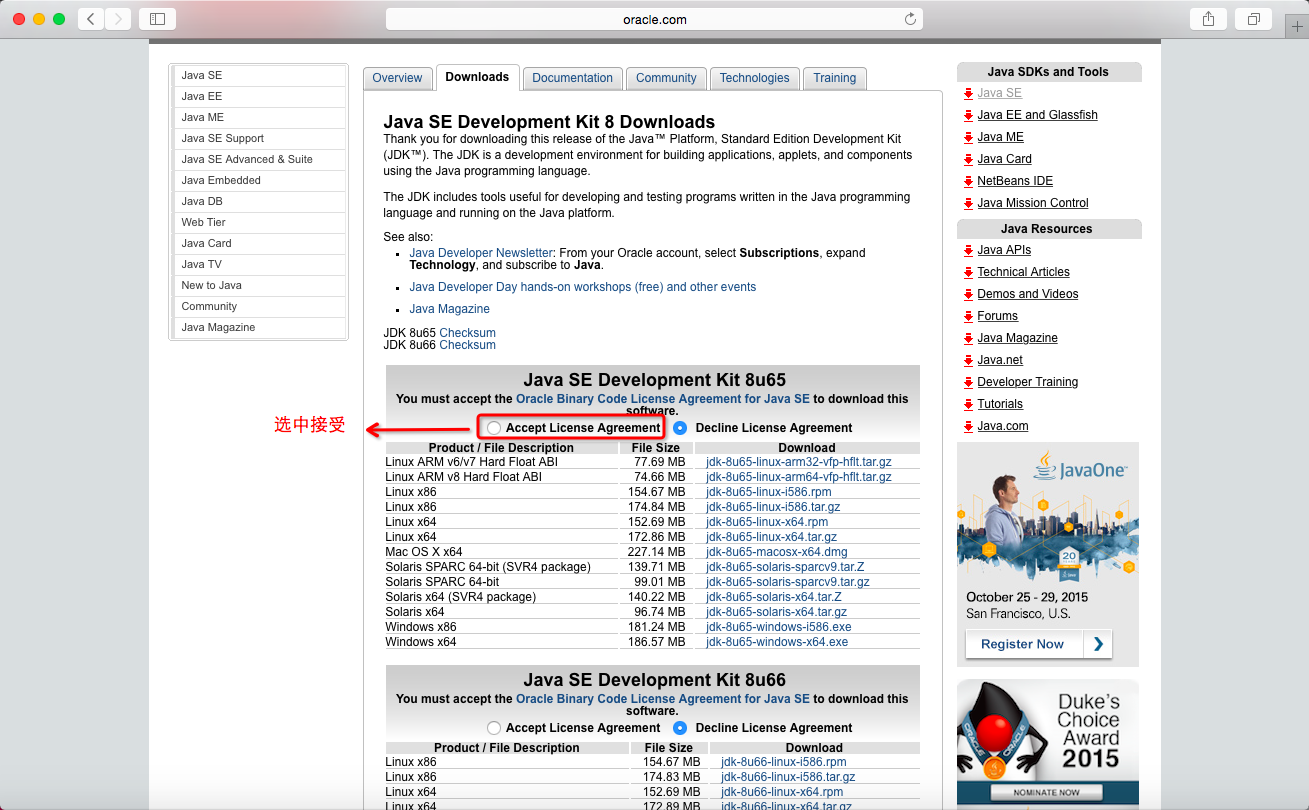Open the Documentation tab
Screen dimensions: 1309x810
click(572, 78)
